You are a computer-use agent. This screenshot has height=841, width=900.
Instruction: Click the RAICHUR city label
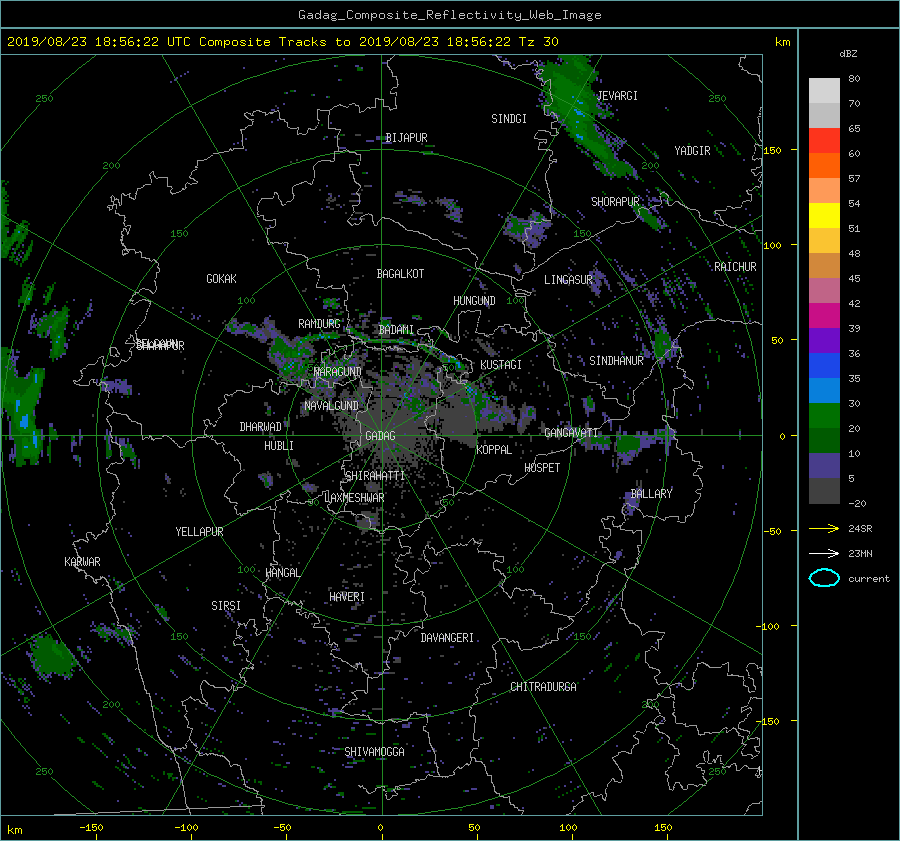point(735,267)
